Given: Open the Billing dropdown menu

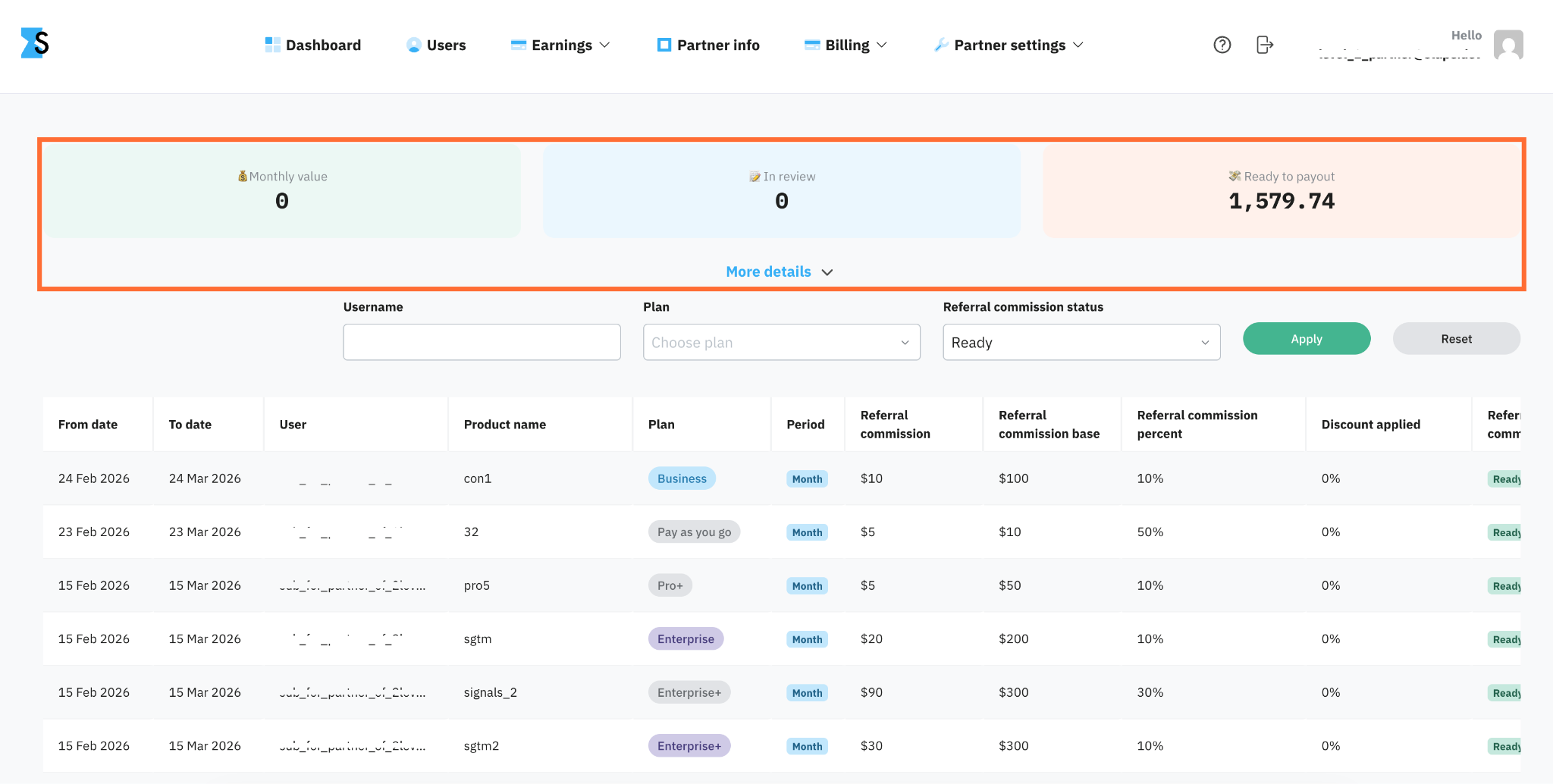Looking at the screenshot, I should coord(846,45).
